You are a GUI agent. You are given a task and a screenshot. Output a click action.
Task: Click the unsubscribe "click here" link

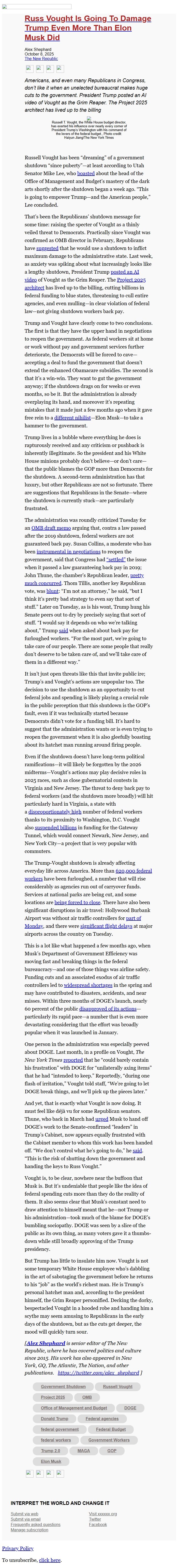(x=50, y=1560)
